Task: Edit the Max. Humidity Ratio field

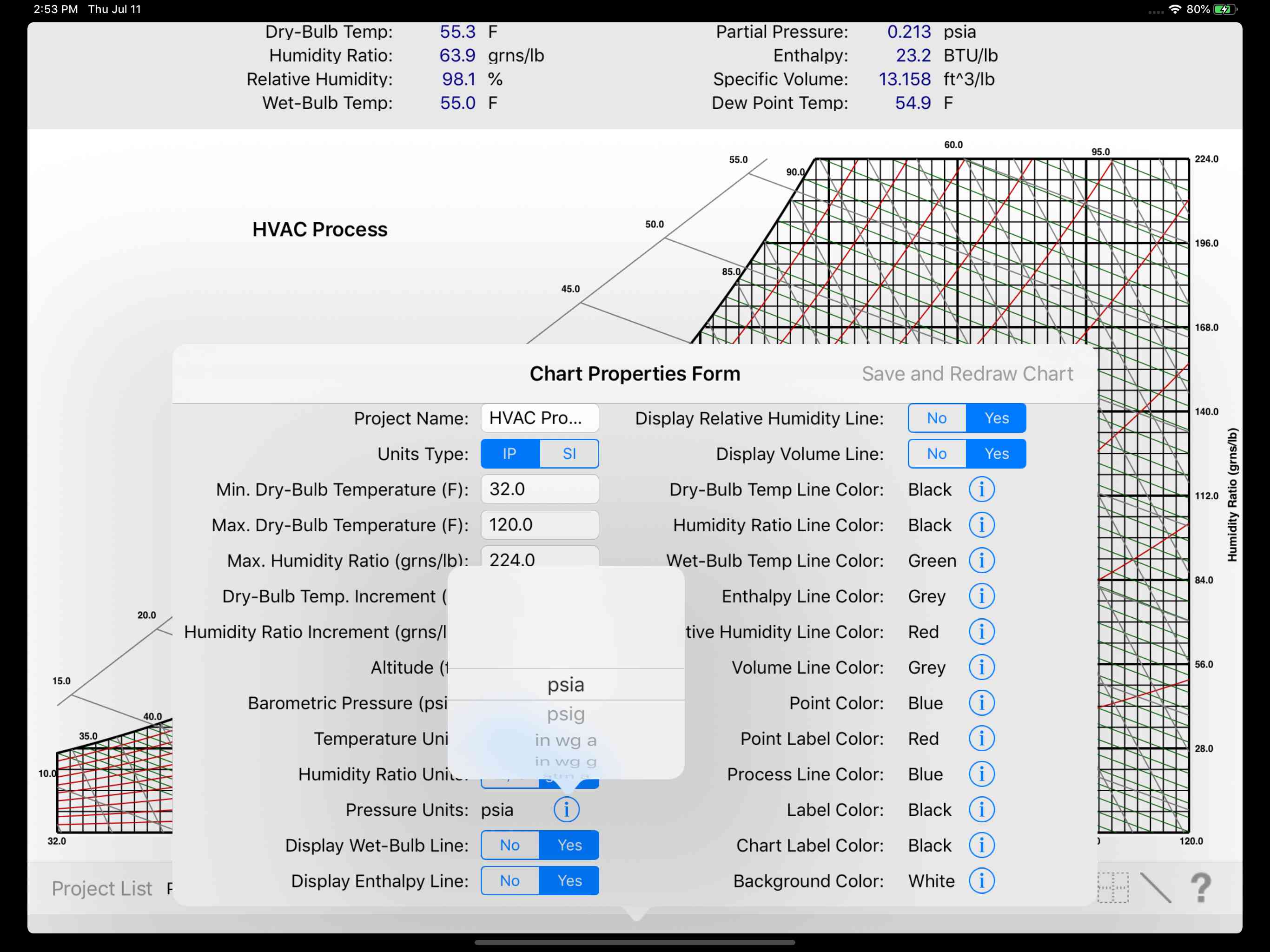Action: (x=540, y=556)
